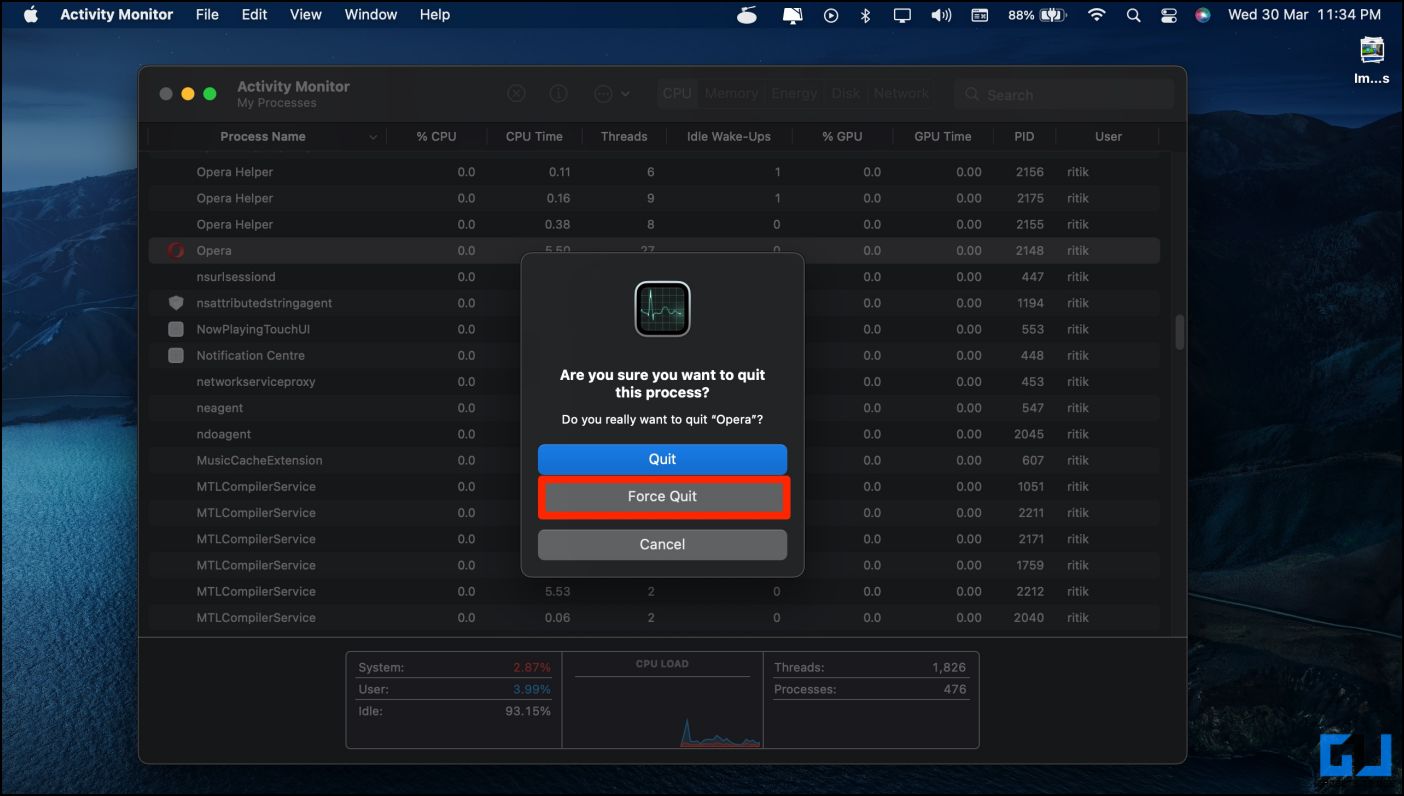Click the keyboard input menu bar icon
The width and height of the screenshot is (1404, 796).
(x=980, y=15)
